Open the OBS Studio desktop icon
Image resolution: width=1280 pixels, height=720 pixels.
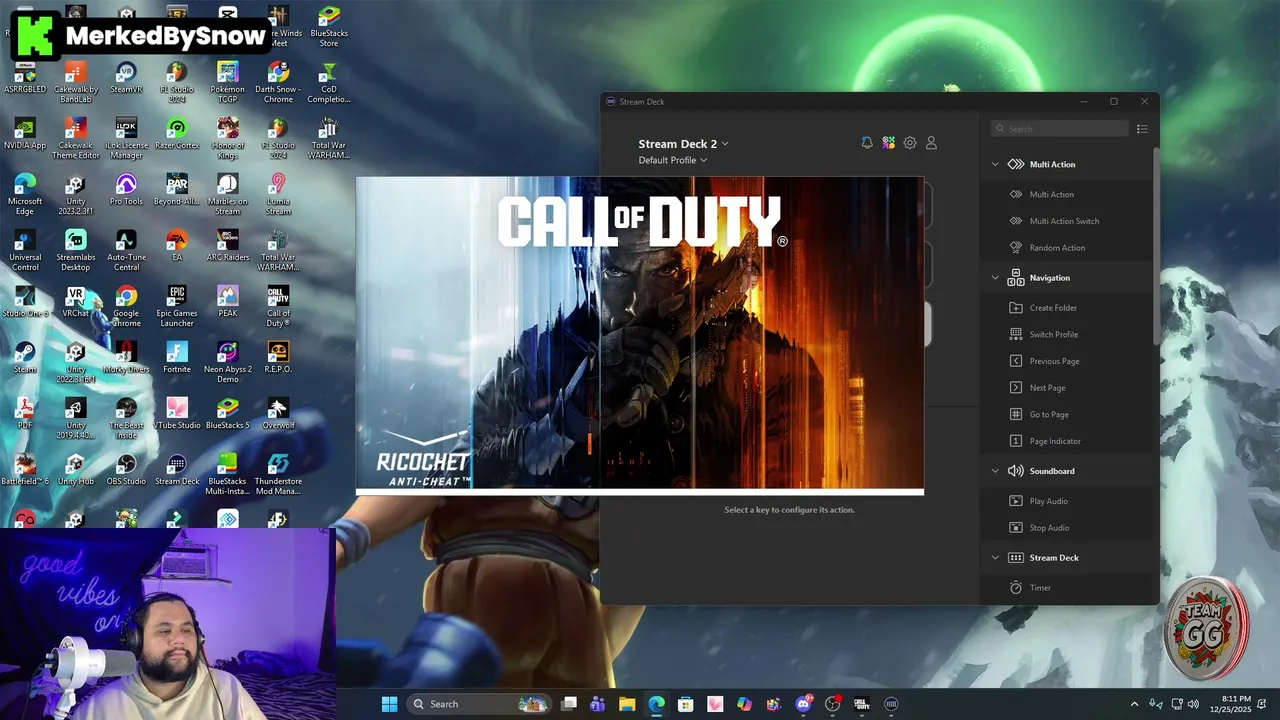click(126, 470)
